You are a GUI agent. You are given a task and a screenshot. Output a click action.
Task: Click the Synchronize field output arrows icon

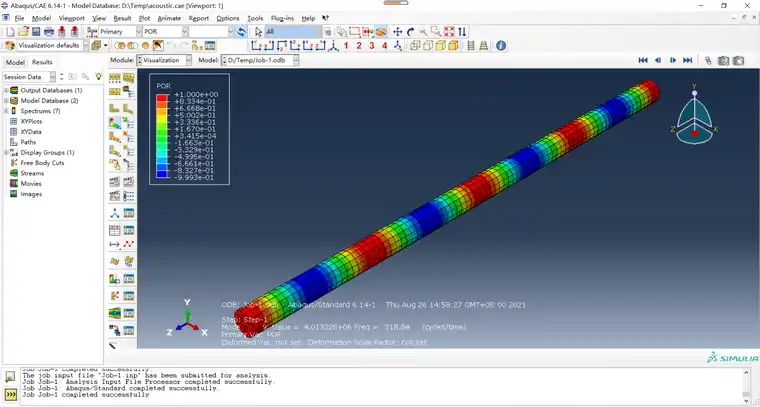pos(241,32)
